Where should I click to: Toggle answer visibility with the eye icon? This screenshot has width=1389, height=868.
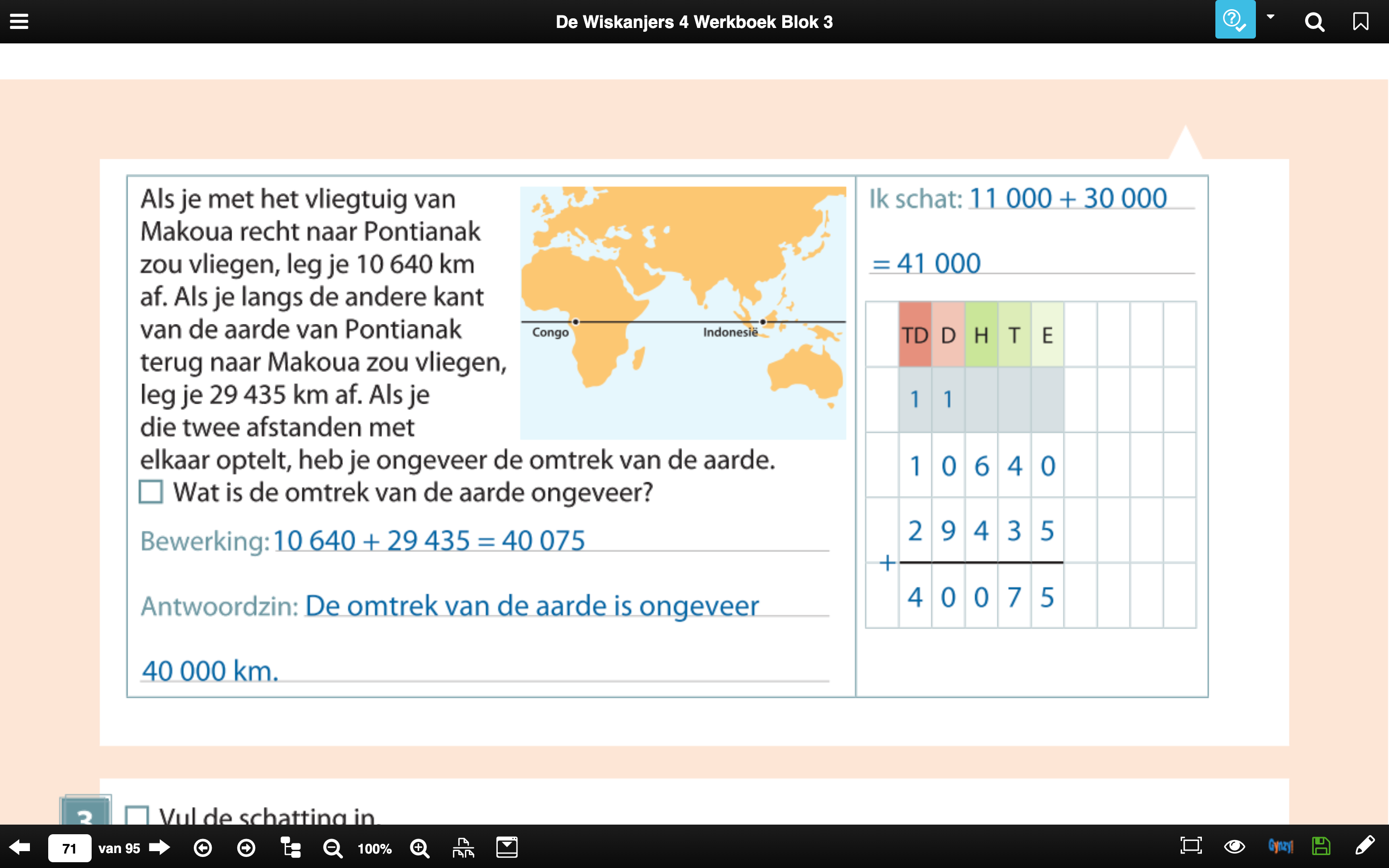coord(1234,846)
